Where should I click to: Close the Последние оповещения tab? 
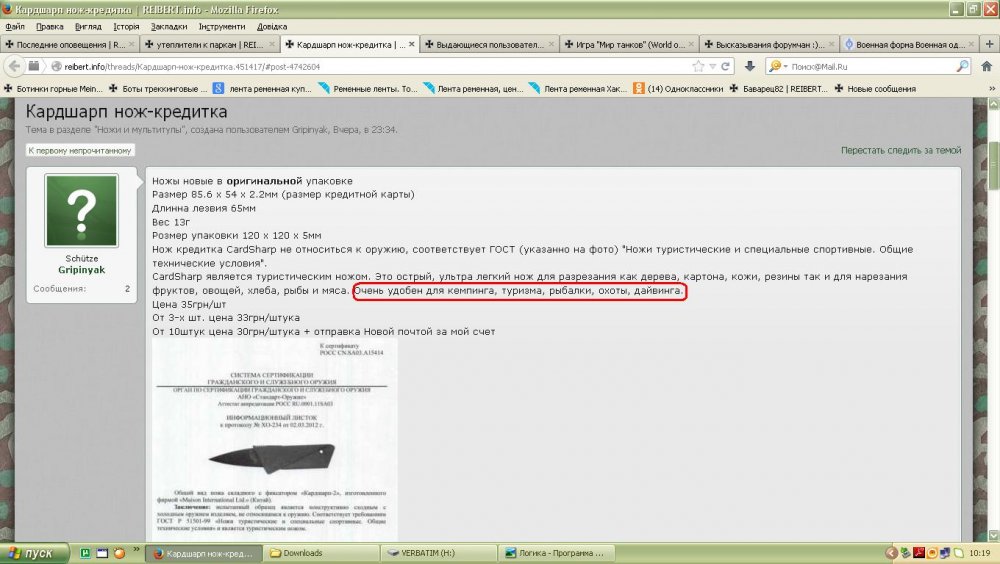pos(131,44)
